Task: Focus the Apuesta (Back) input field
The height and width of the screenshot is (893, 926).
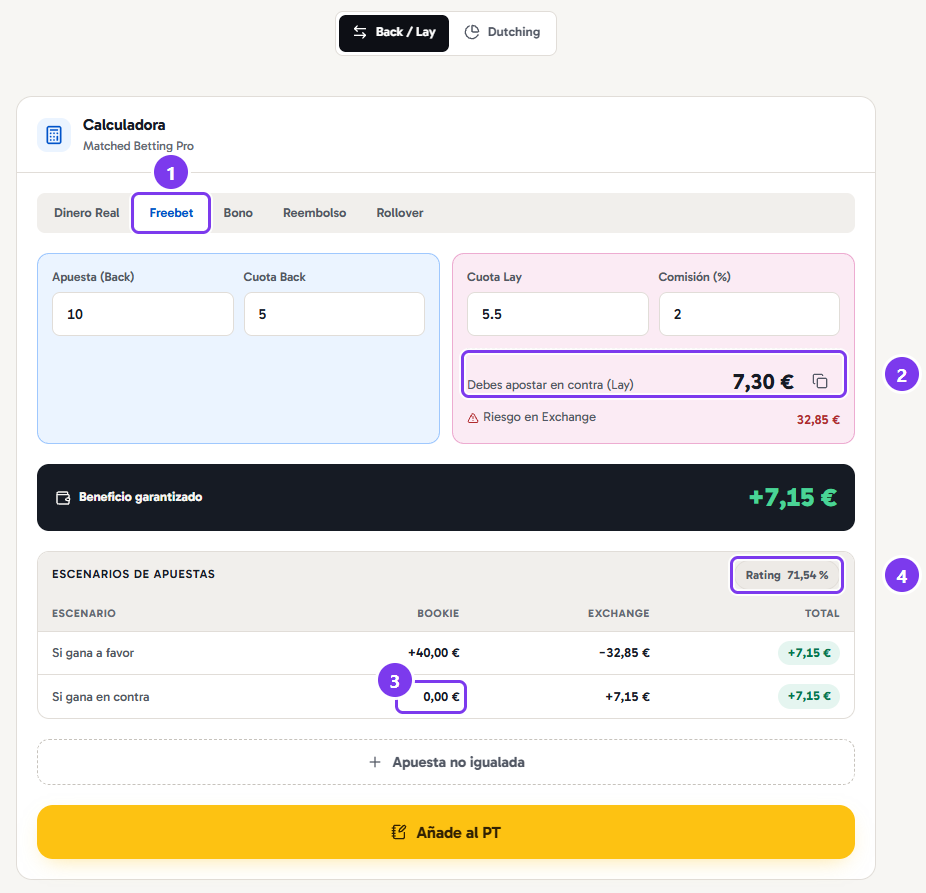Action: click(x=143, y=314)
